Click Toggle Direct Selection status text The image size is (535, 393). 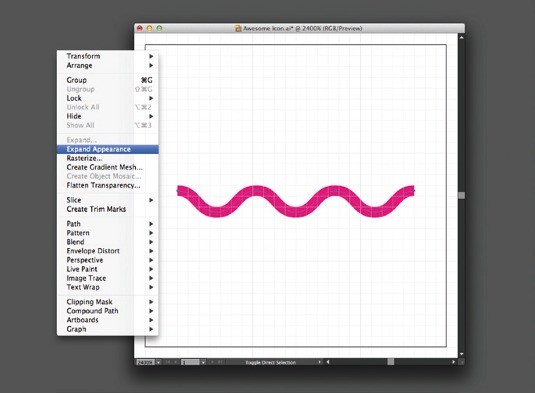[x=271, y=362]
